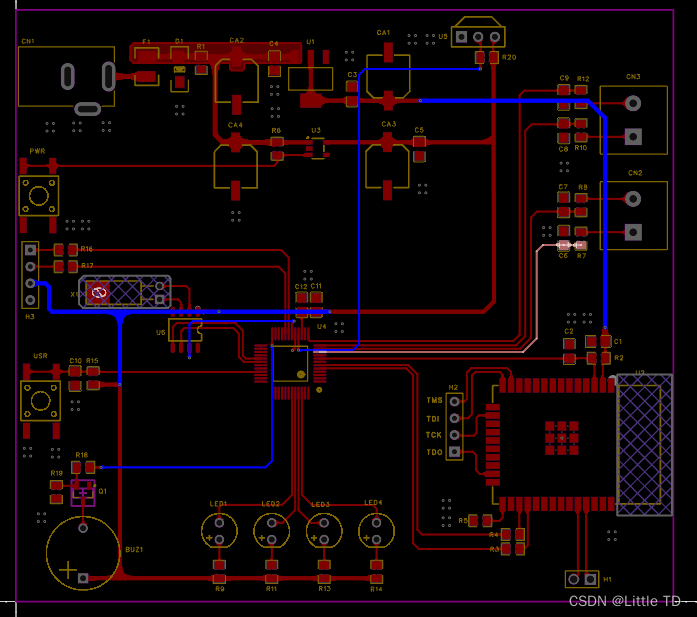Click the R2 label text
Image resolution: width=697 pixels, height=617 pixels.
[x=619, y=358]
